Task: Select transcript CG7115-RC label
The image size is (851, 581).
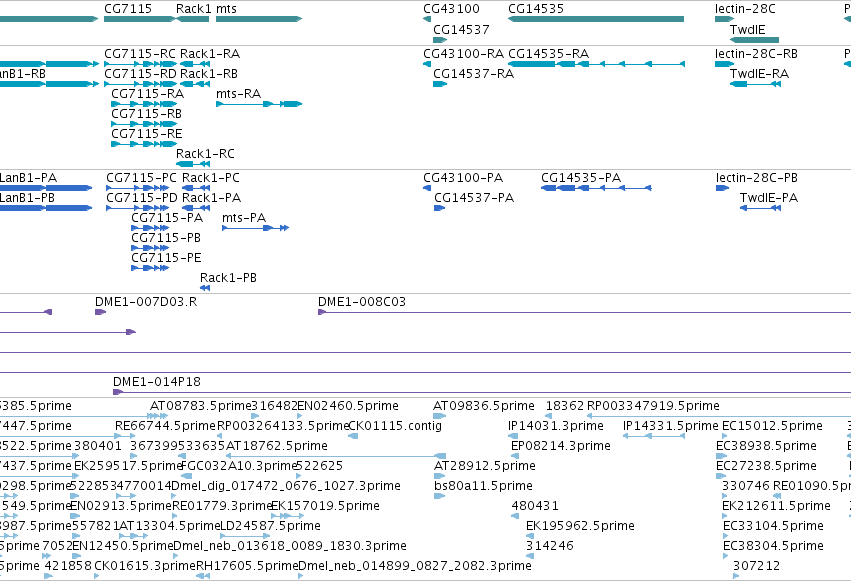Action: pos(140,54)
